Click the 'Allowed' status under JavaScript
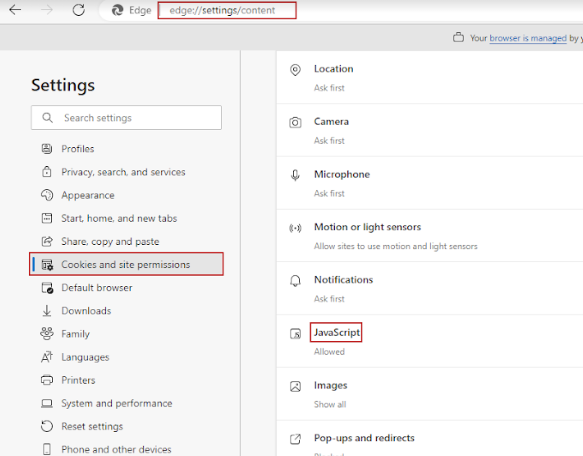This screenshot has height=456, width=583. pos(329,351)
